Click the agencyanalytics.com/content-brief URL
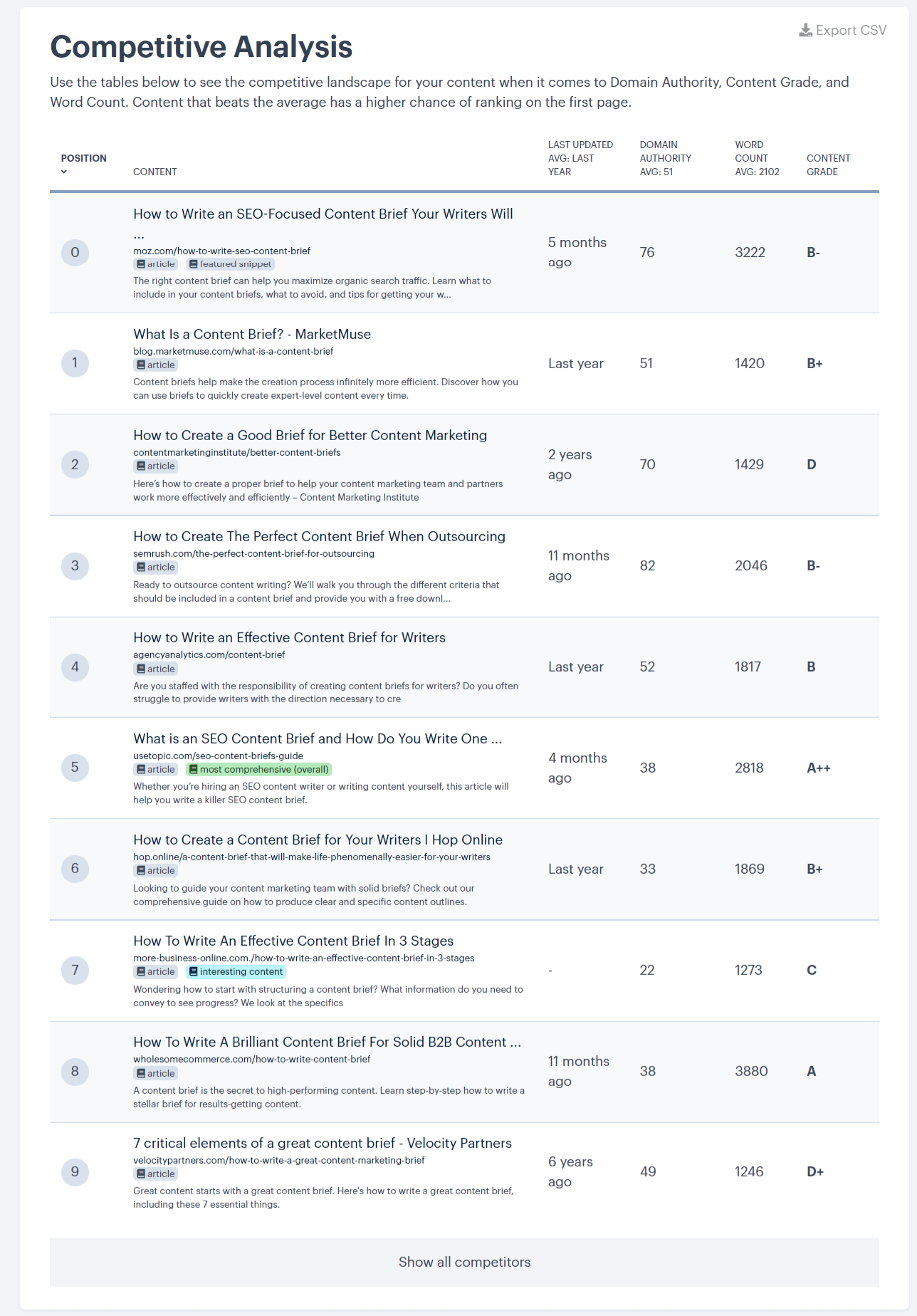917x1316 pixels. (x=209, y=654)
